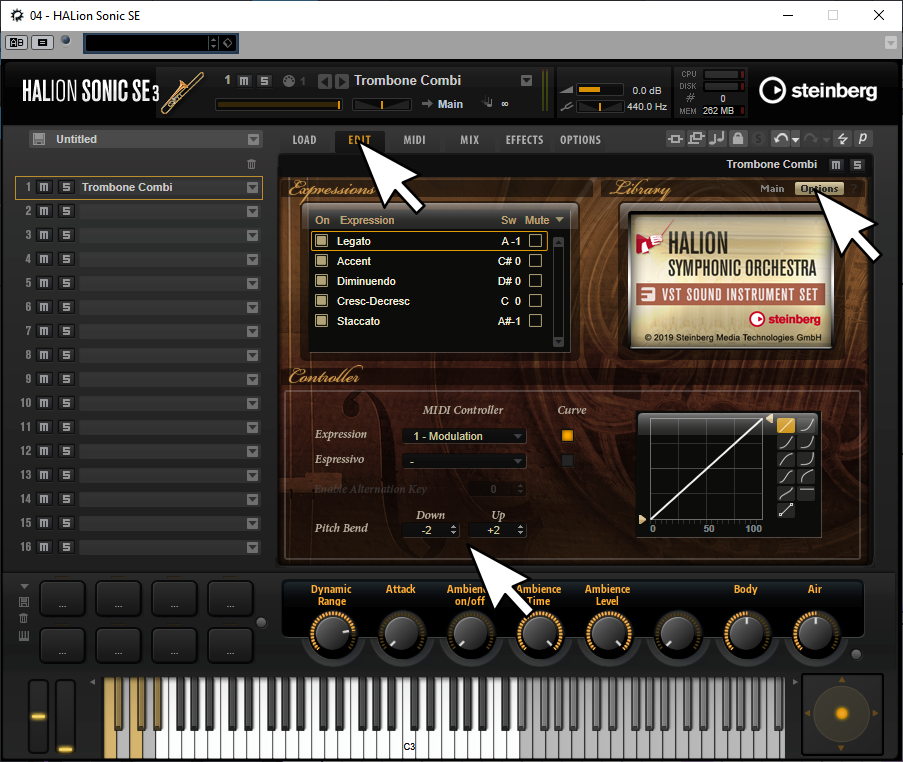Screen dimensions: 903x762
Task: Switch to the MIDI tab
Action: point(414,140)
